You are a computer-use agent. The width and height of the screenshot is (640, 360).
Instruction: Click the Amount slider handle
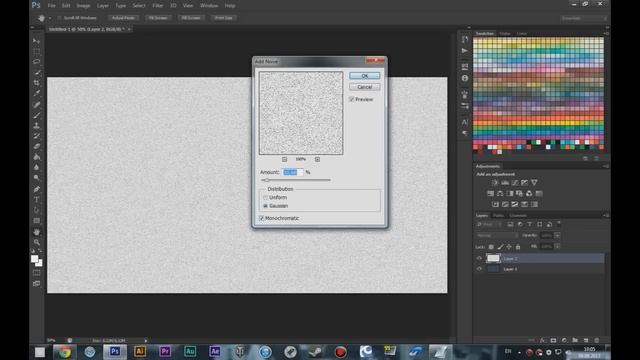[267, 180]
